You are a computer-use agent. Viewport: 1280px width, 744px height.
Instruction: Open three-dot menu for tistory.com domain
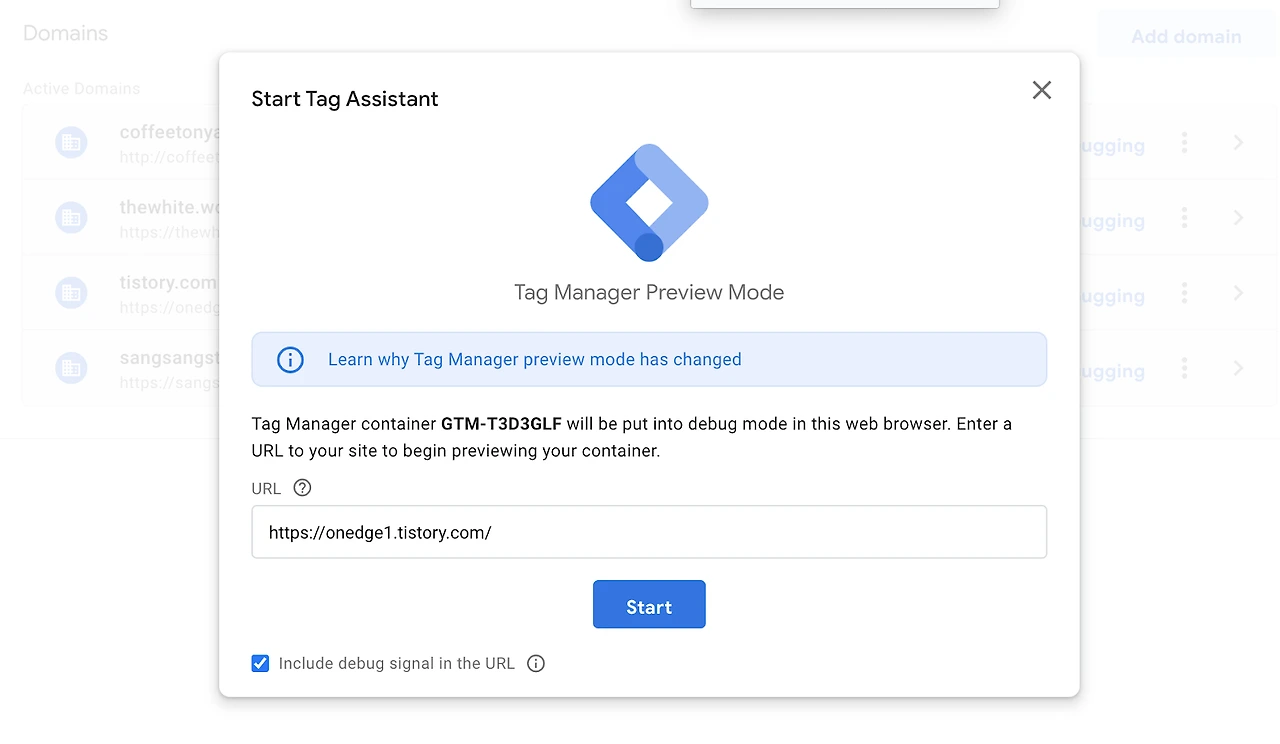[x=1184, y=293]
